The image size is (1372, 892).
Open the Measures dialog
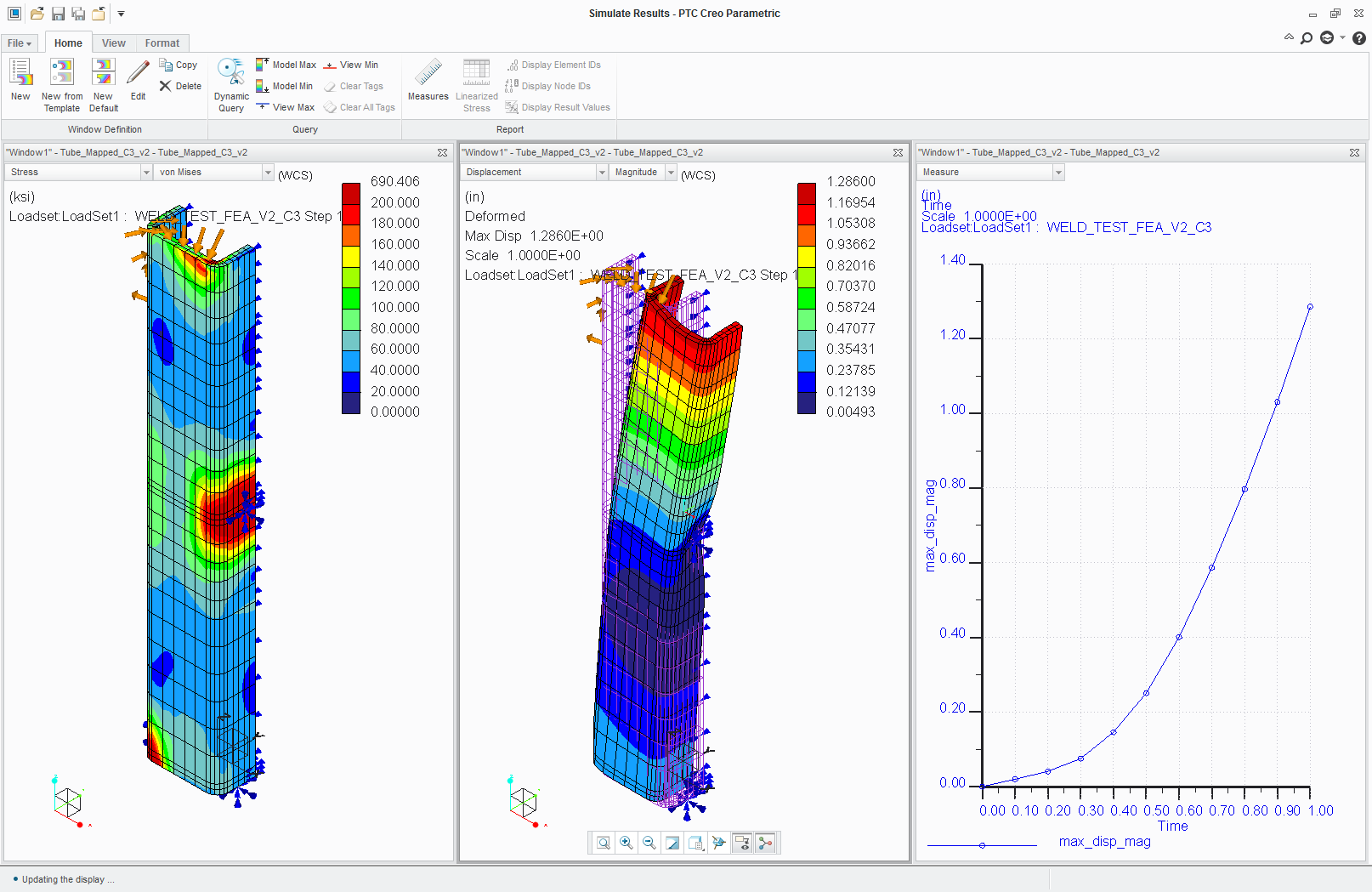428,79
